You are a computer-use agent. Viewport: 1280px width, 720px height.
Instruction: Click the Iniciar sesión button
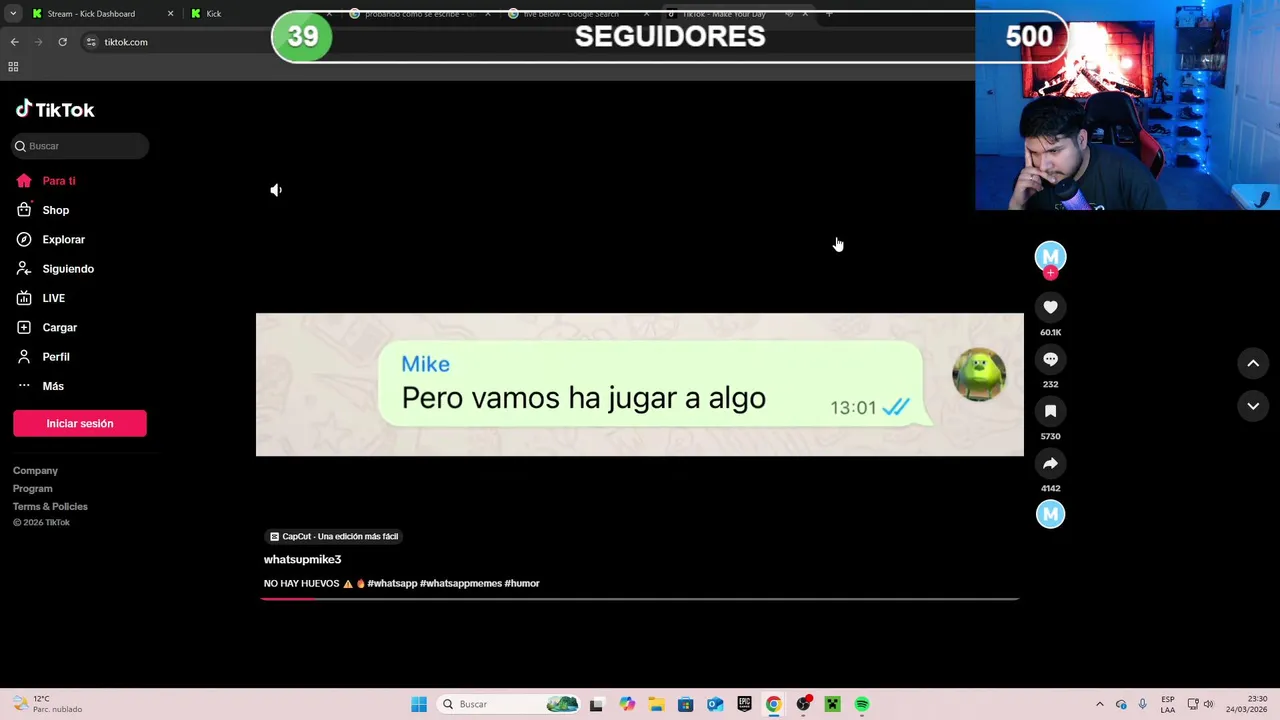point(80,423)
